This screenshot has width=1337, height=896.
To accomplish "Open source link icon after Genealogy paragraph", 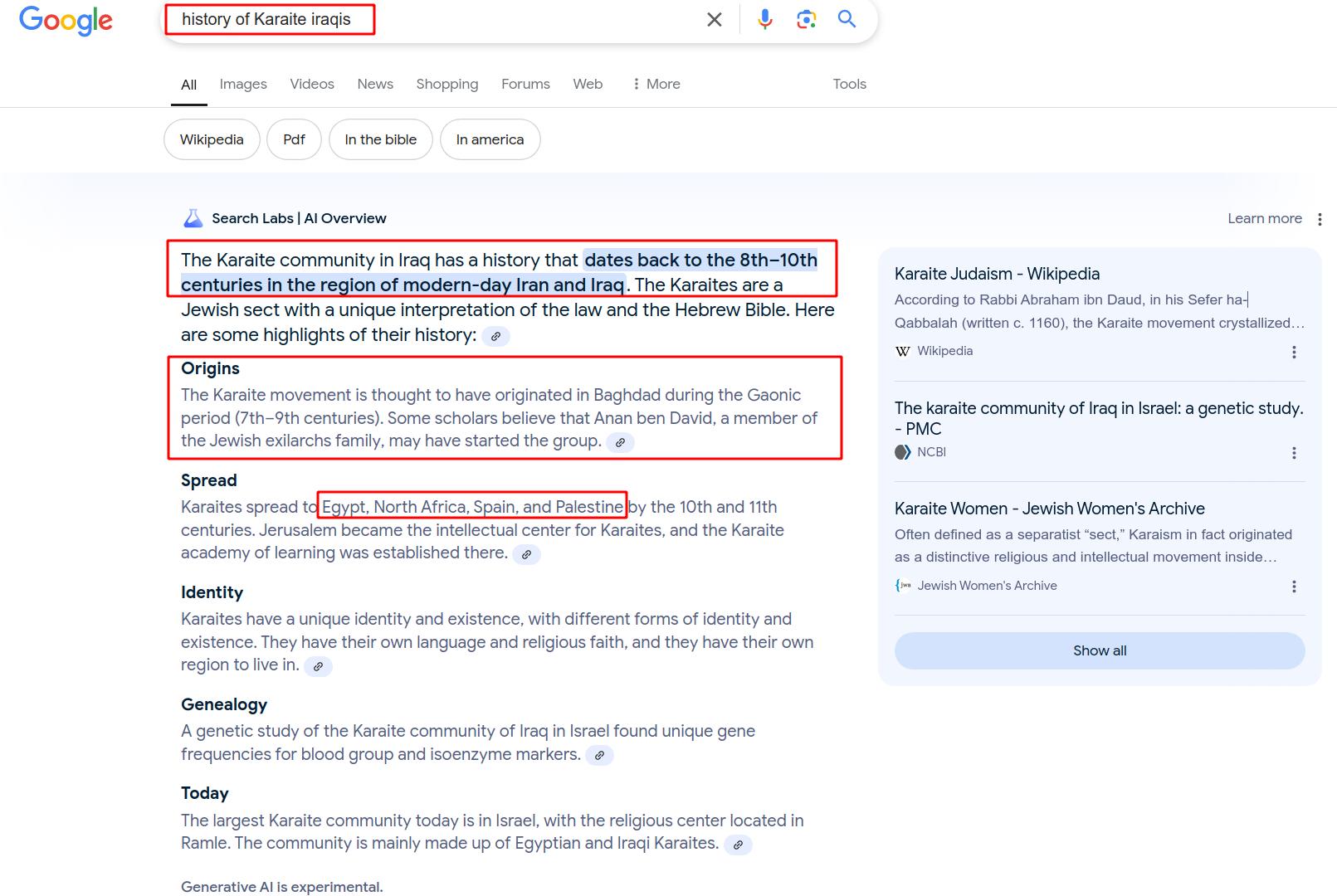I will click(599, 756).
